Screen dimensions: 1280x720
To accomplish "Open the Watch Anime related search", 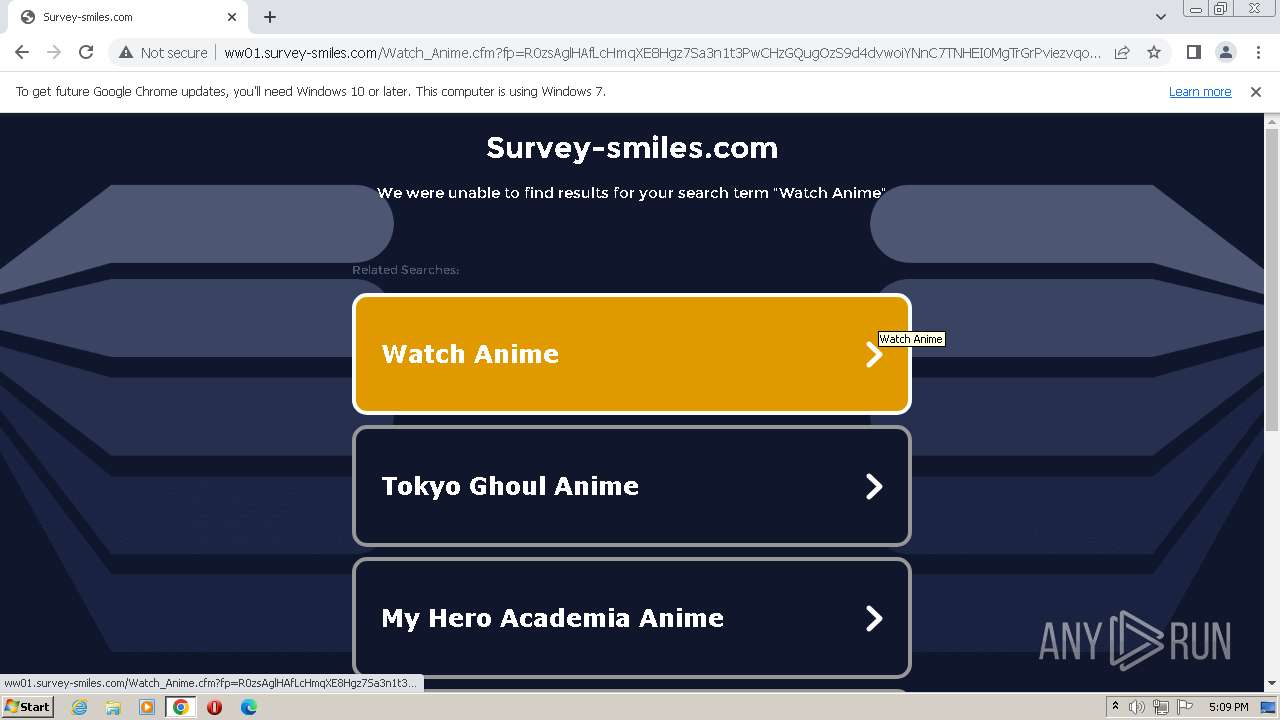I will pos(632,354).
